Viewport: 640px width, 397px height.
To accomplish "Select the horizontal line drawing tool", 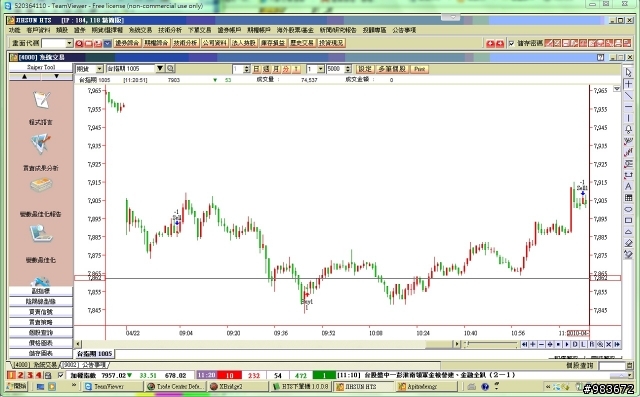I will click(628, 106).
